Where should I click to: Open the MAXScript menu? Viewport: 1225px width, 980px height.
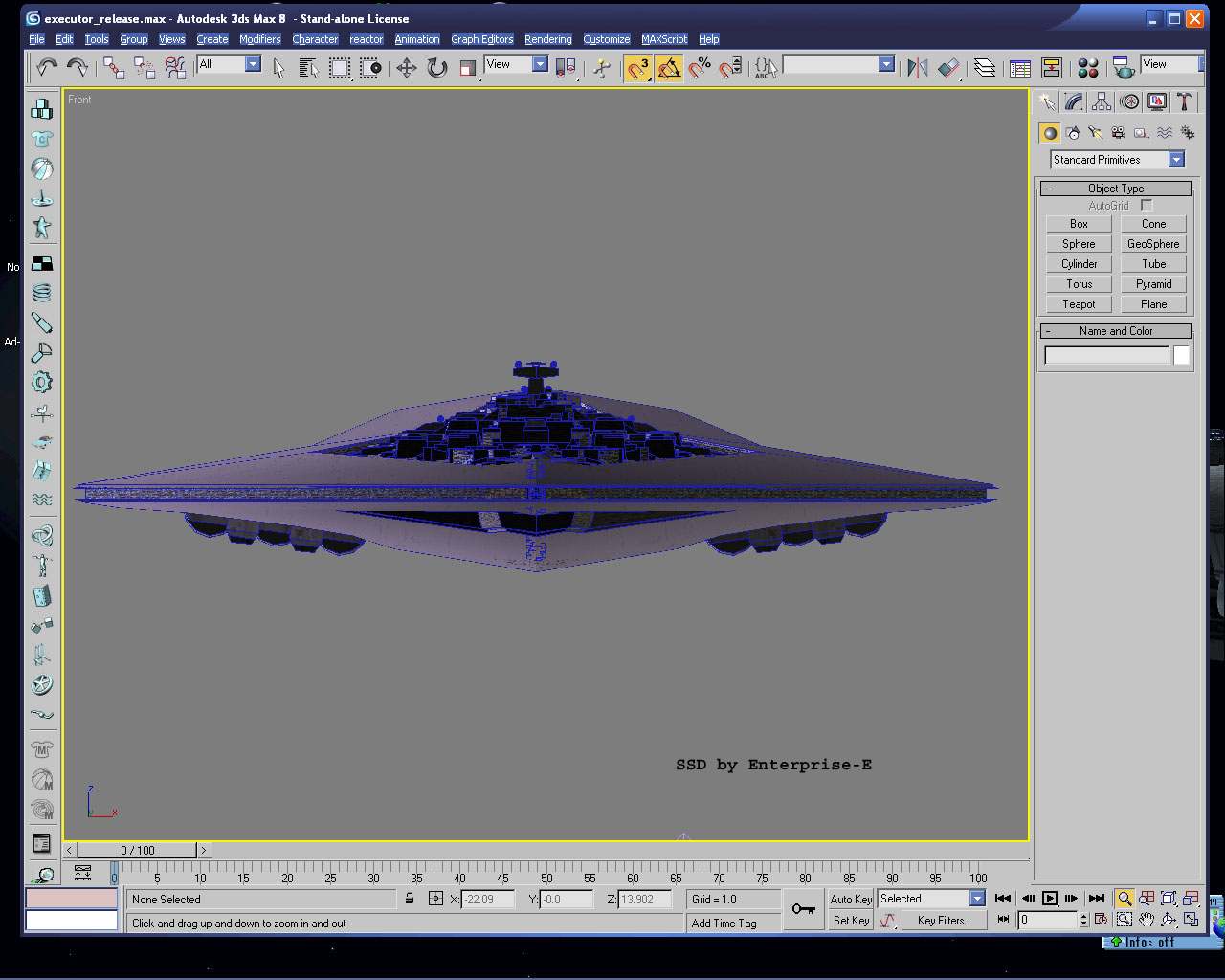pyautogui.click(x=664, y=39)
